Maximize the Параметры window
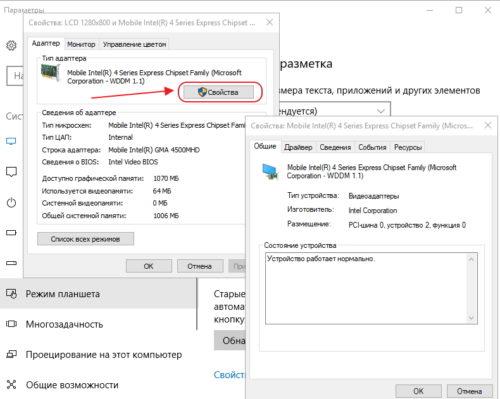Image resolution: width=500 pixels, height=399 pixels. (459, 10)
